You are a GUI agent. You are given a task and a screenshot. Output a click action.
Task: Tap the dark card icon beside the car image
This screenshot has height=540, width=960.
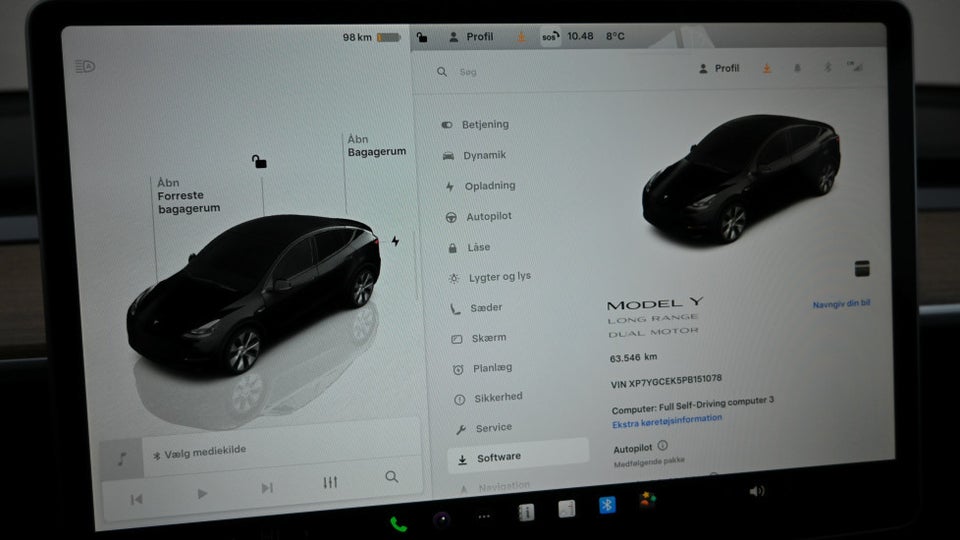[x=862, y=268]
